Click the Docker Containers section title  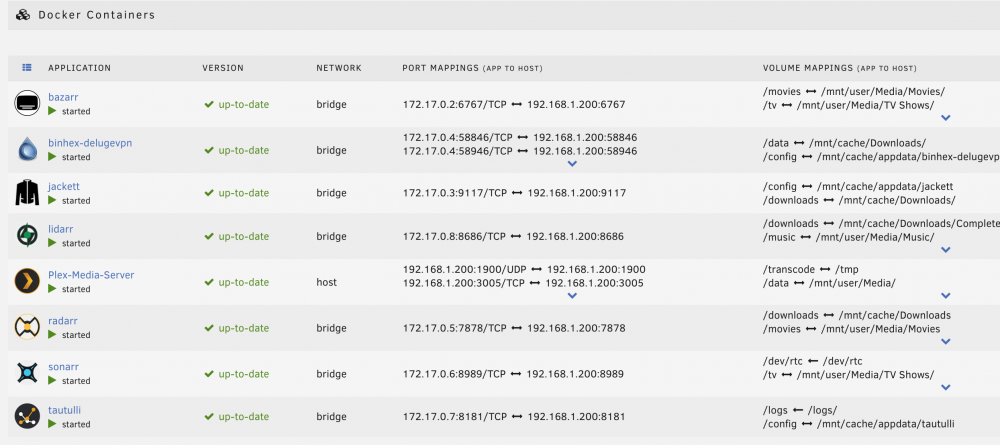click(x=96, y=15)
